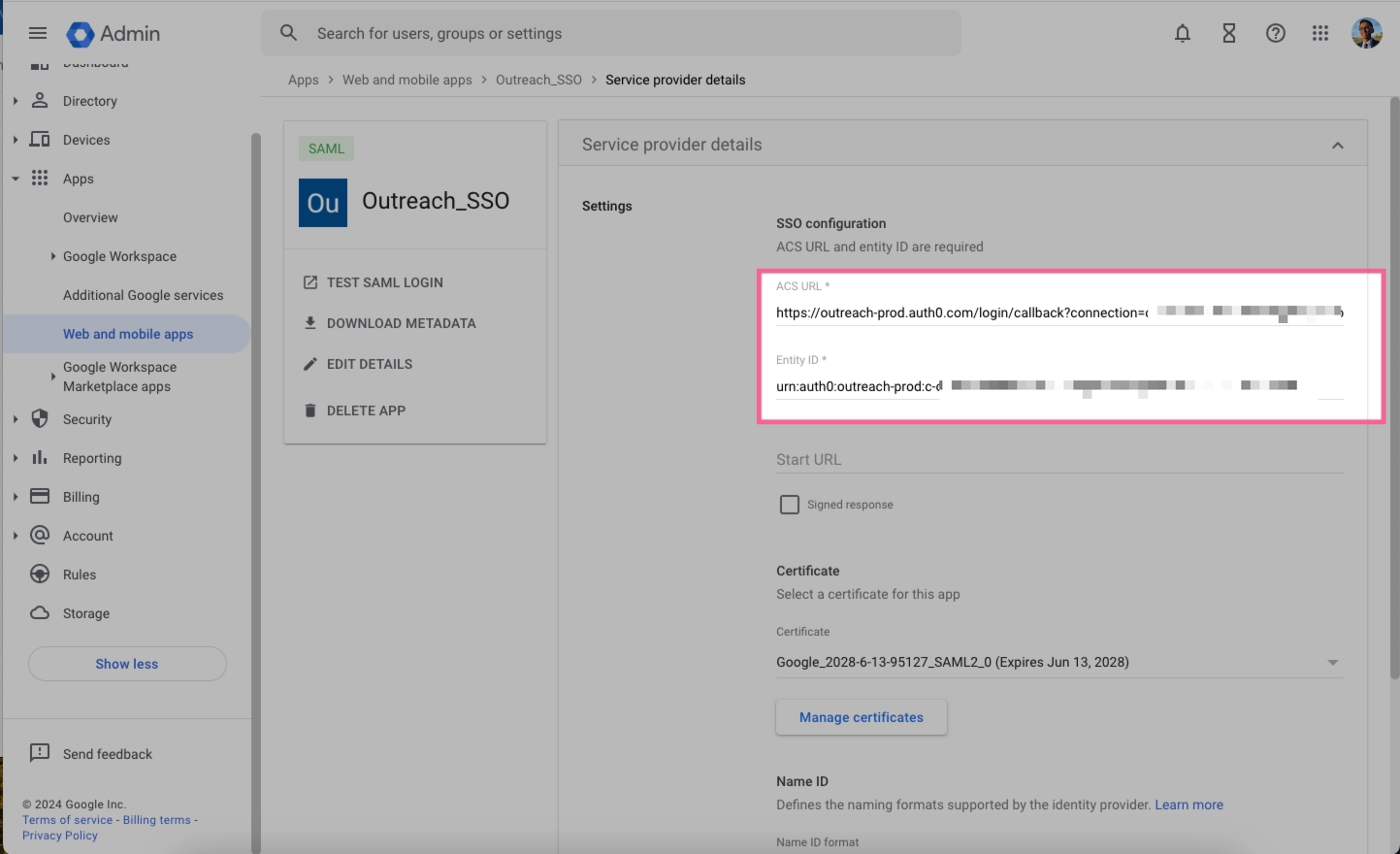Open the navigation hamburger menu
Image resolution: width=1400 pixels, height=854 pixels.
[x=38, y=32]
